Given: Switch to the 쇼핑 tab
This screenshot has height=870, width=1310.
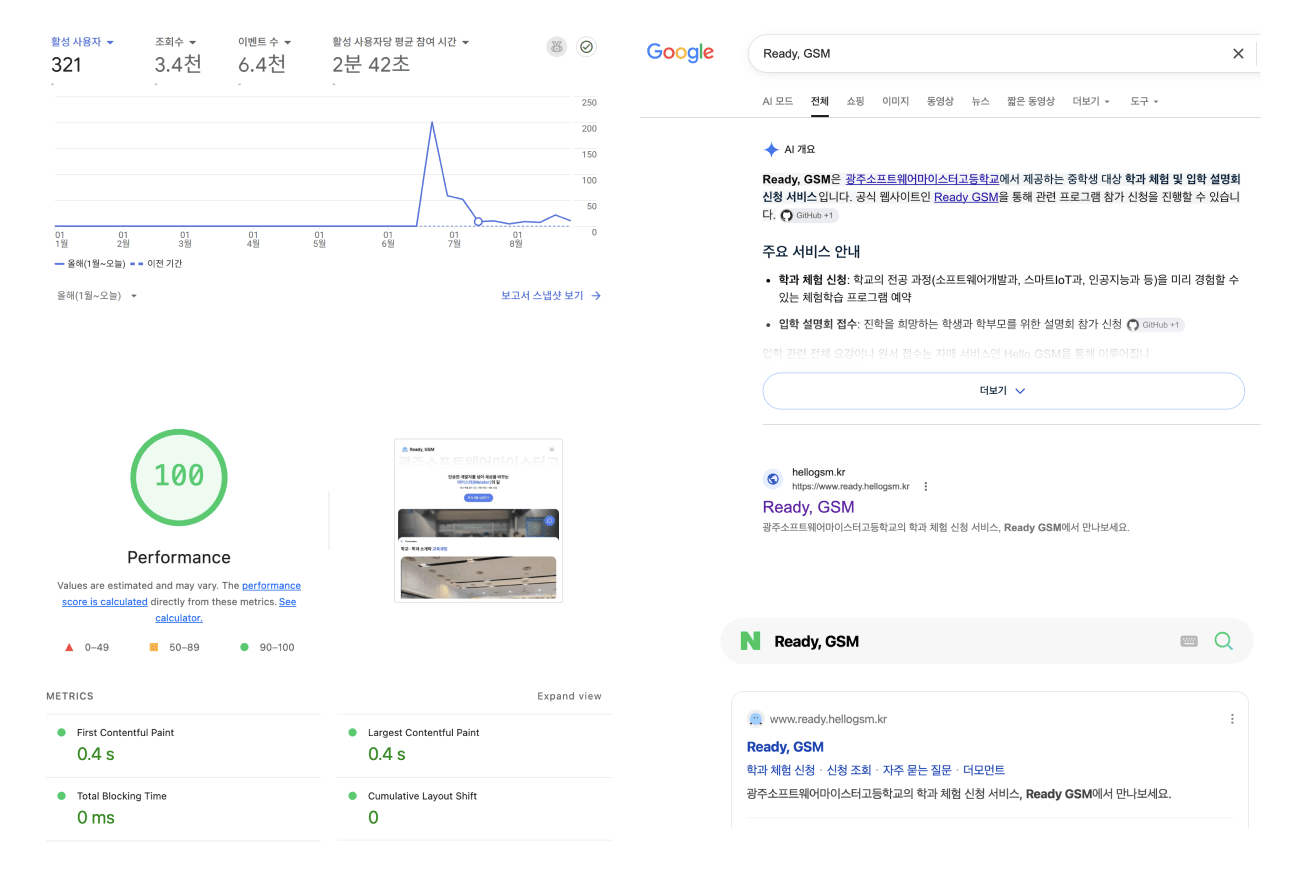Looking at the screenshot, I should click(x=855, y=101).
